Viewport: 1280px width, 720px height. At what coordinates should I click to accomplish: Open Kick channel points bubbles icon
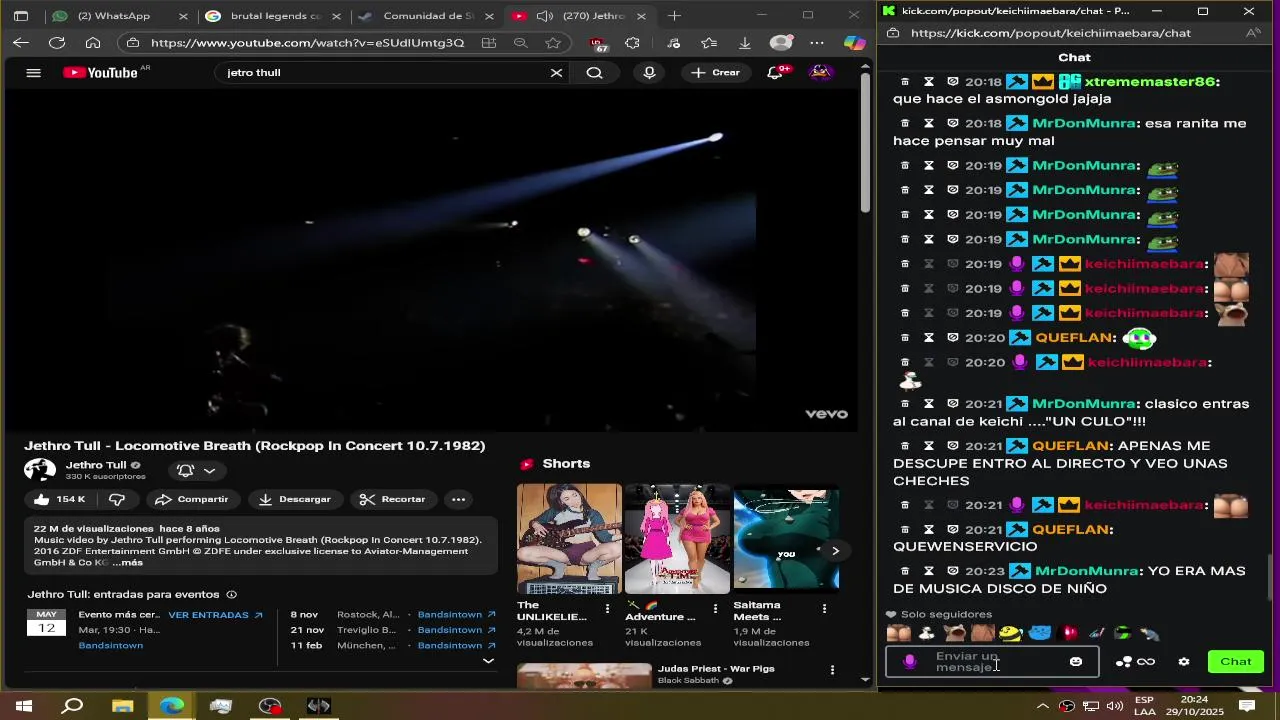coord(1124,662)
